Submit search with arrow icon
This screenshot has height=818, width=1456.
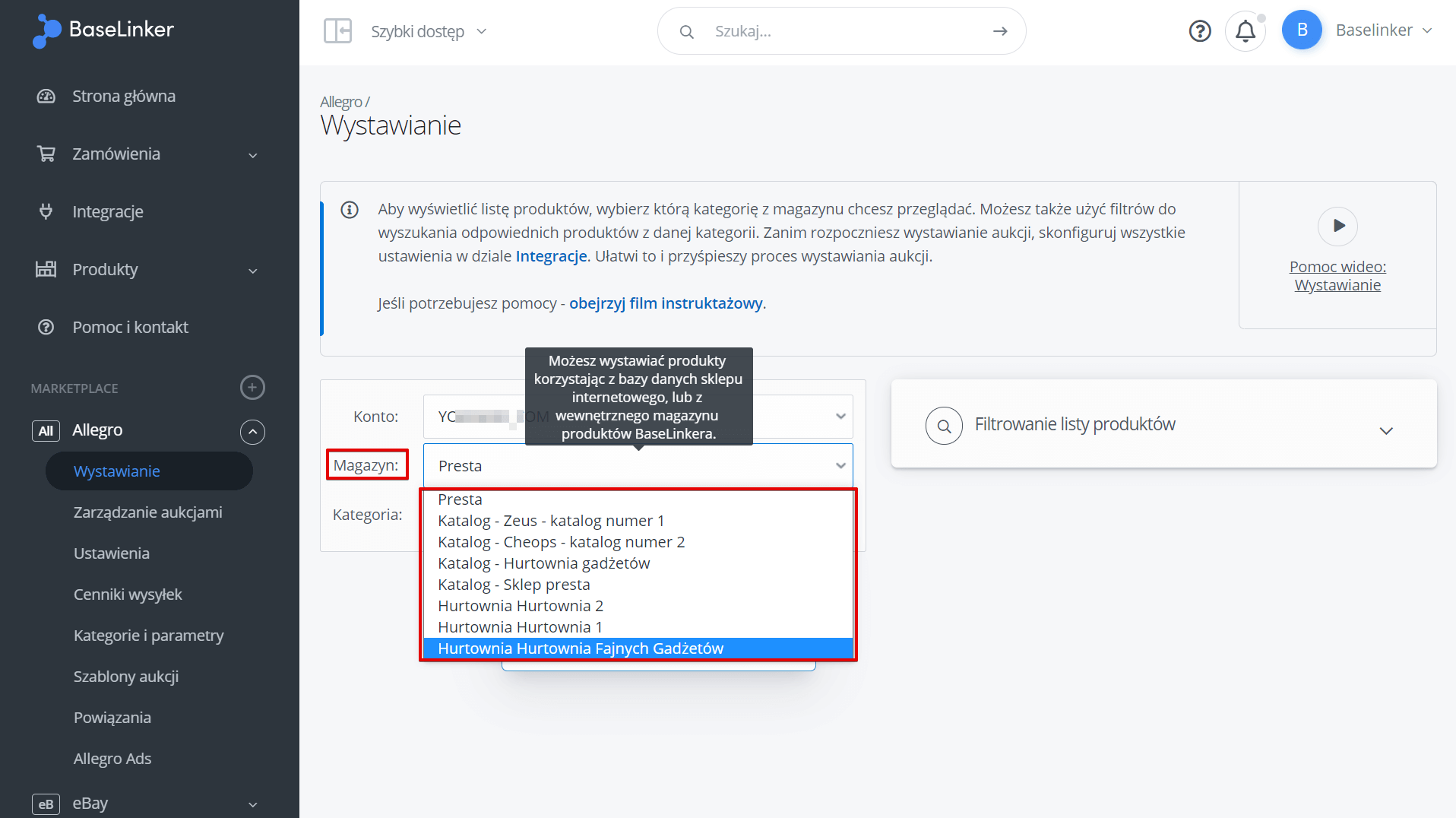(1000, 31)
